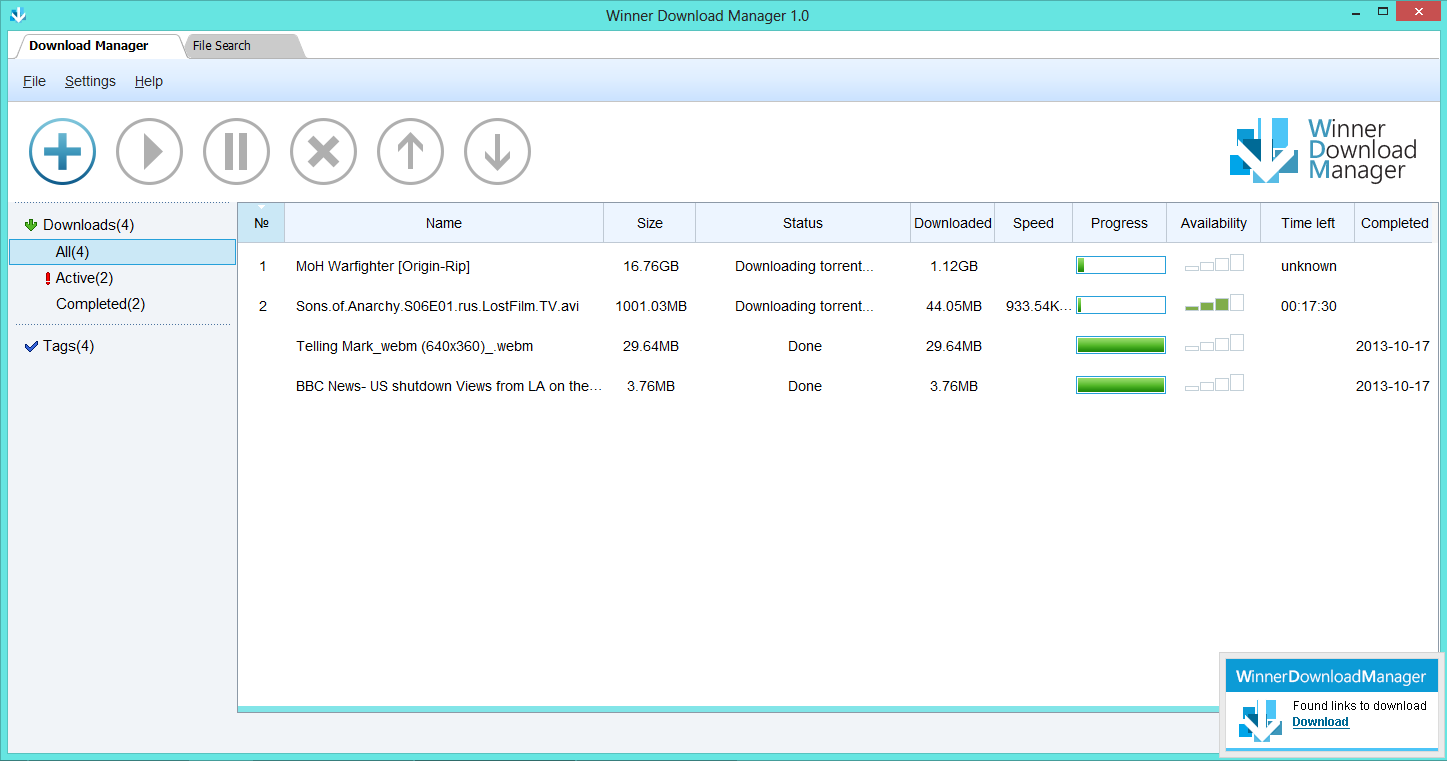Sort by the Speed column header
Image resolution: width=1447 pixels, height=761 pixels.
[1033, 223]
